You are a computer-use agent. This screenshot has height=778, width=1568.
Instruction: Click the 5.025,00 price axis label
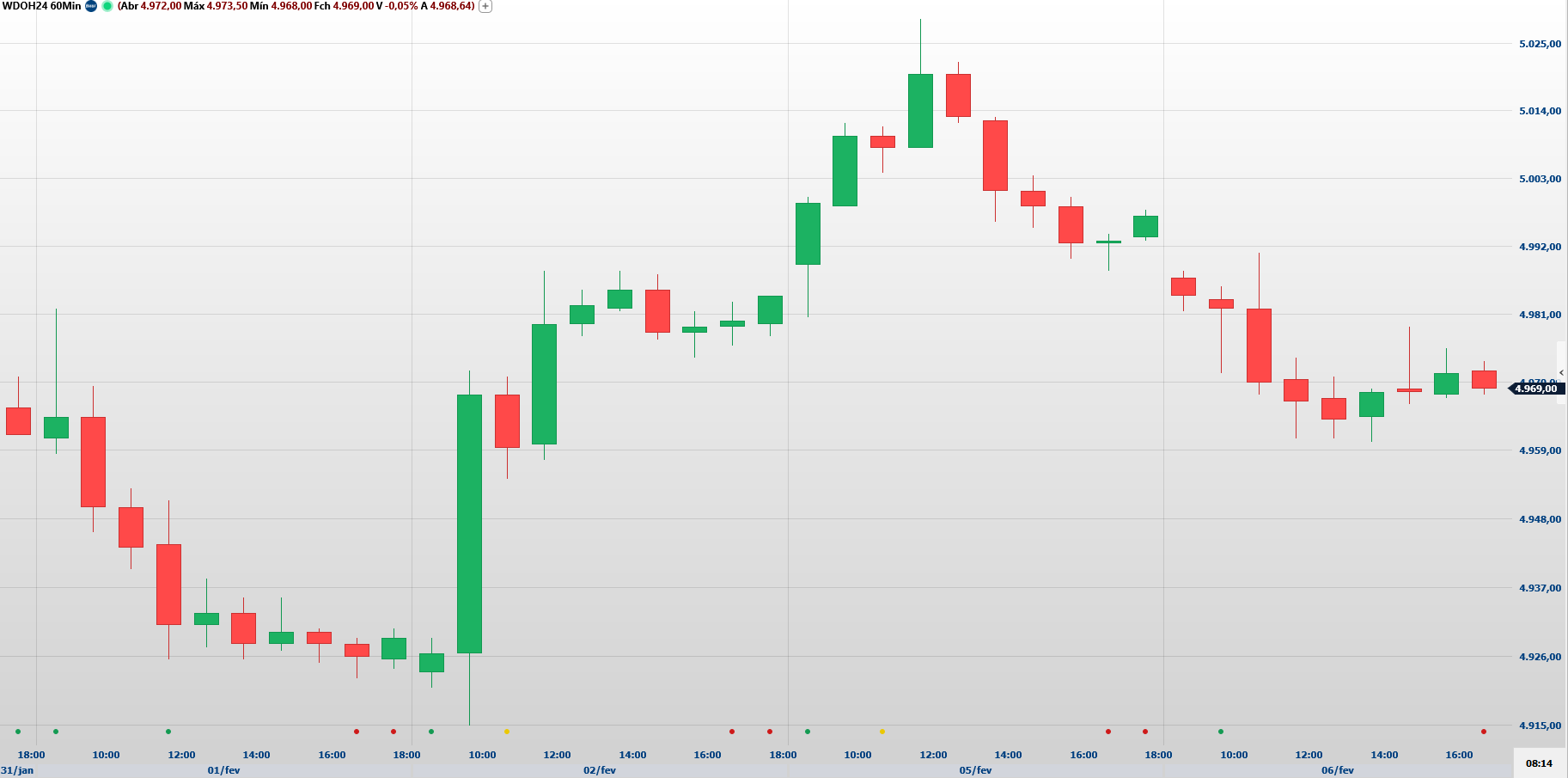click(x=1540, y=44)
